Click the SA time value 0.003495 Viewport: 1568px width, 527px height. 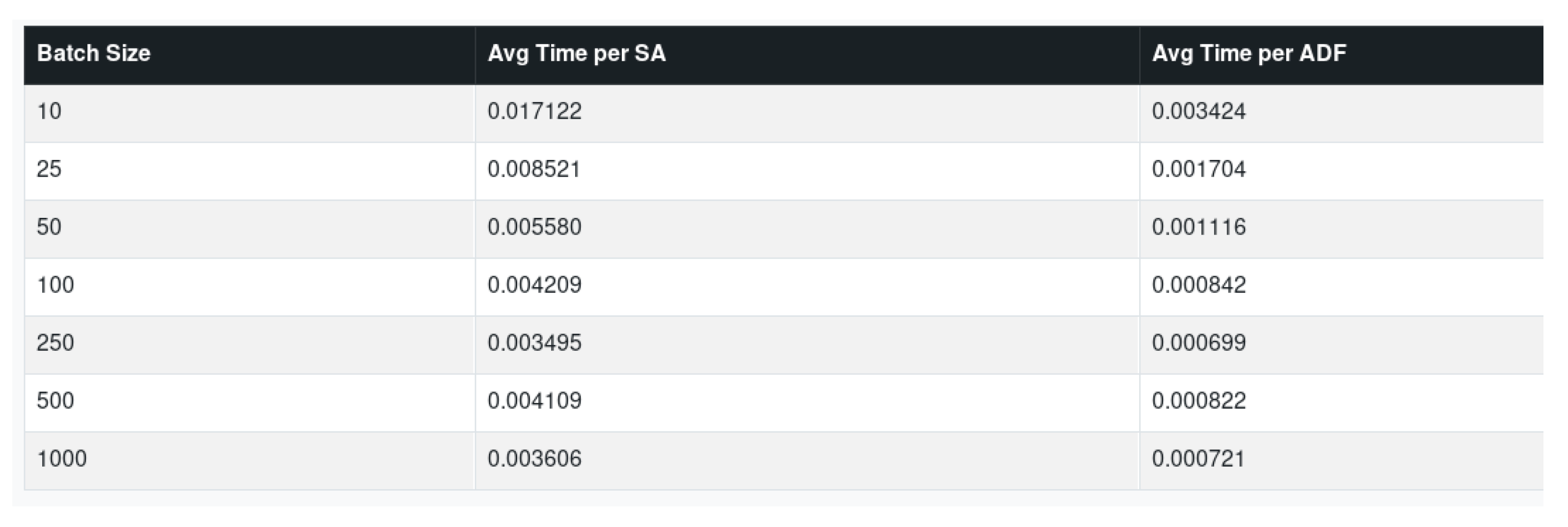[534, 343]
